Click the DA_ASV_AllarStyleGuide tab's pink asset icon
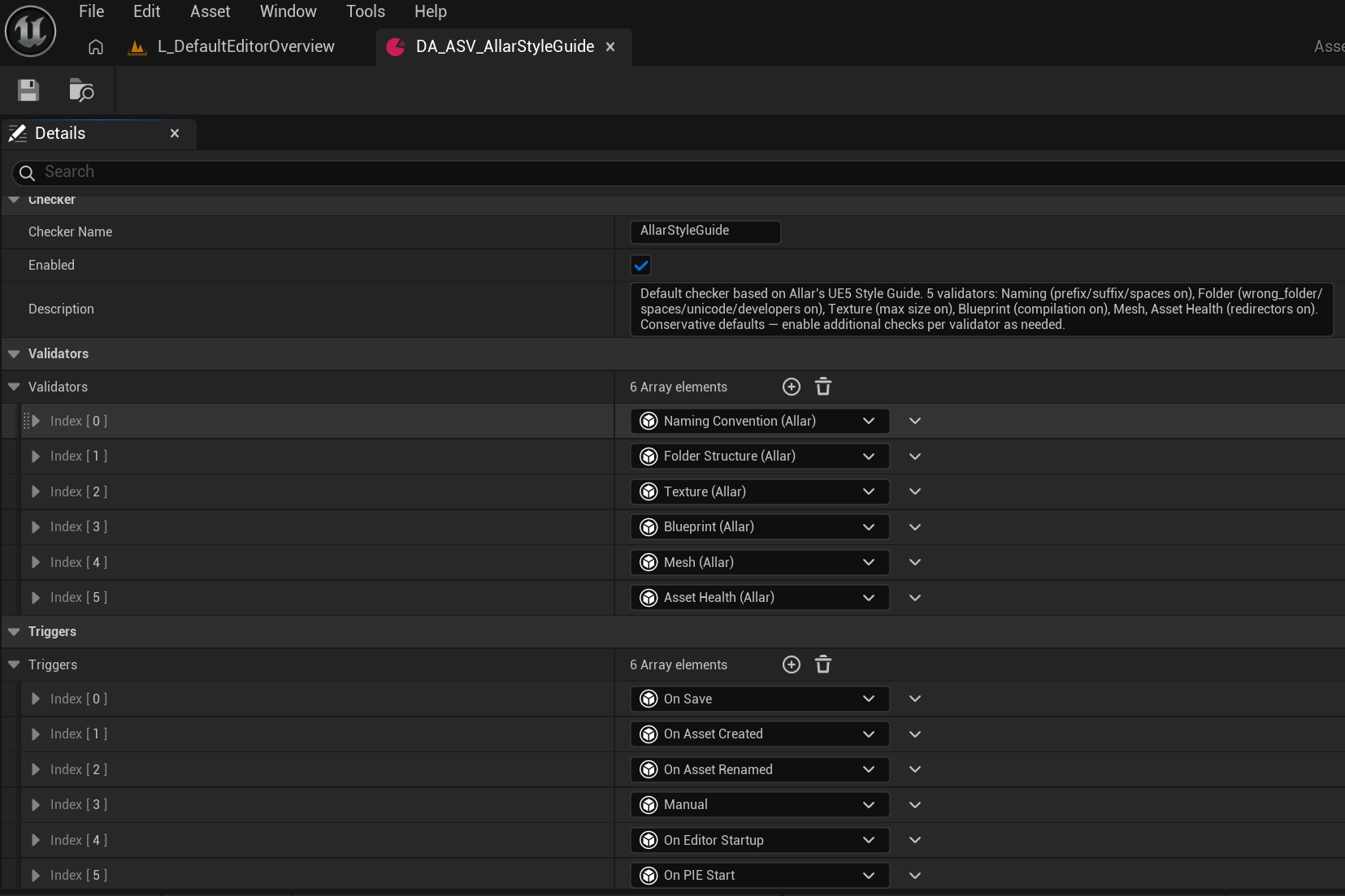 pos(396,47)
